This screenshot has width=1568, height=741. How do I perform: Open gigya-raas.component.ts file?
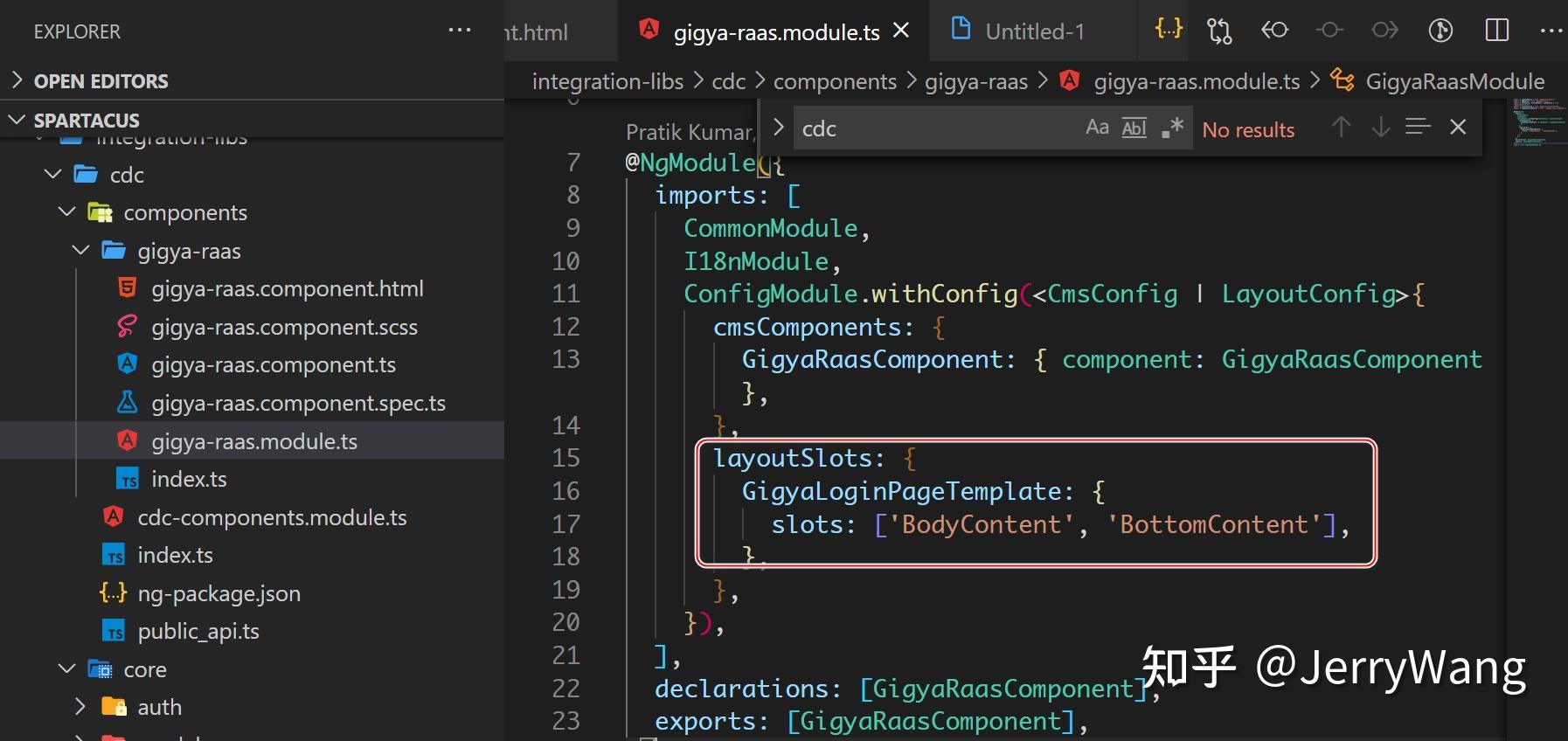click(273, 364)
